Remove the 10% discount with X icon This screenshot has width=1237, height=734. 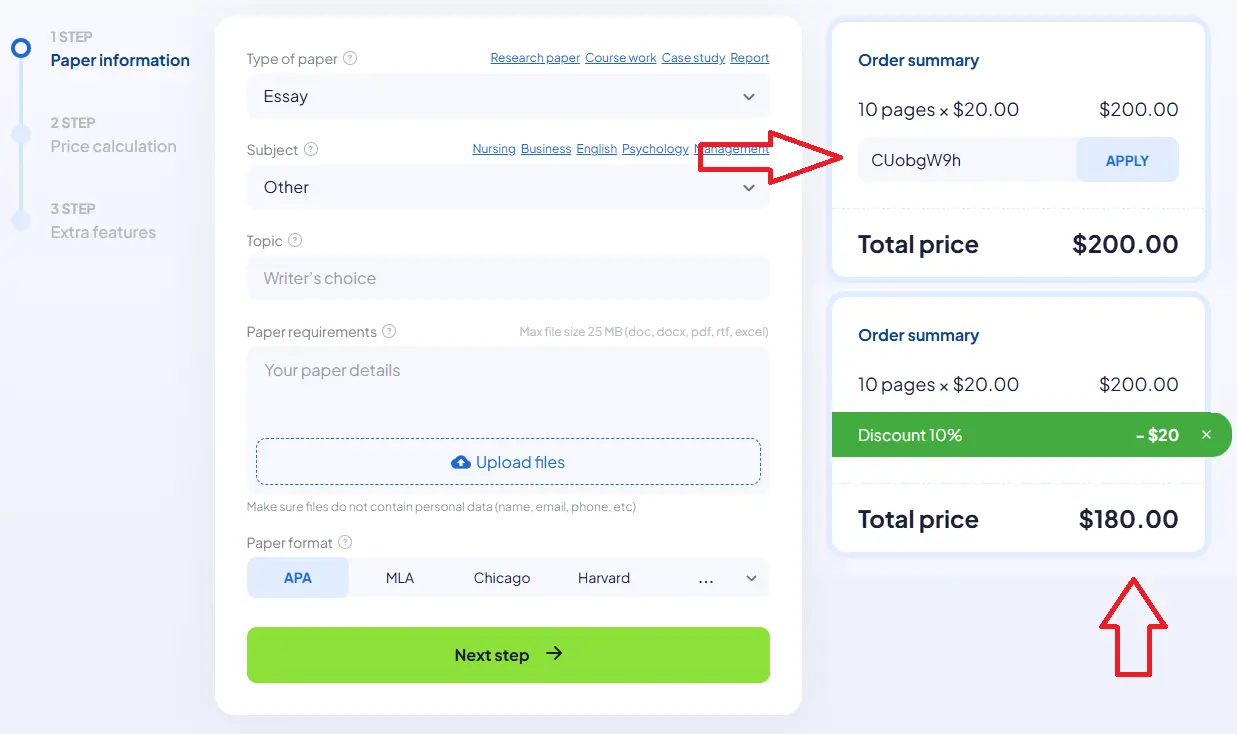1206,435
